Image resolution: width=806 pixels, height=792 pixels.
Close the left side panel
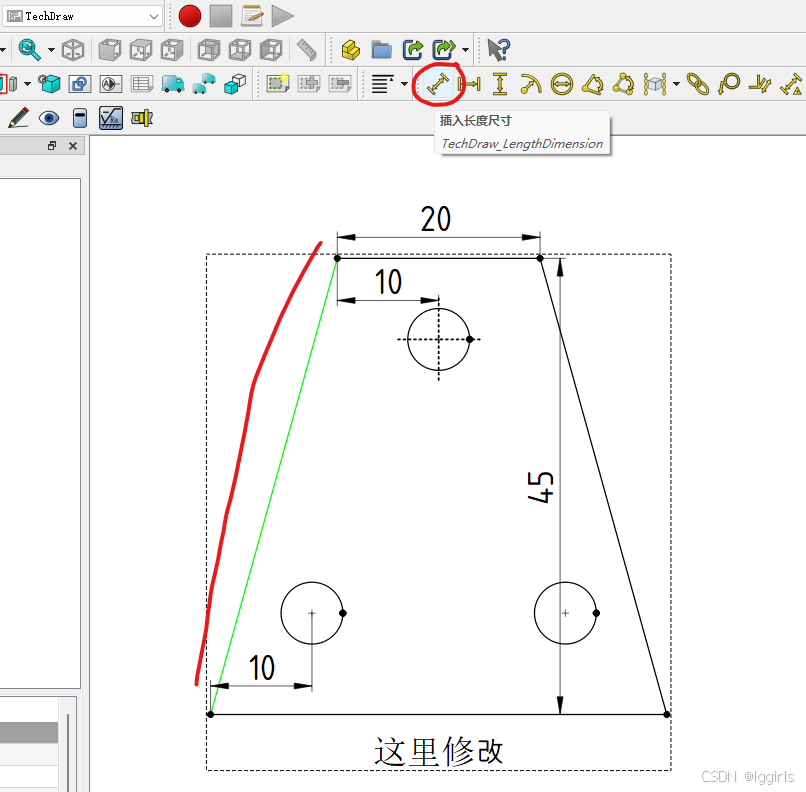73,146
